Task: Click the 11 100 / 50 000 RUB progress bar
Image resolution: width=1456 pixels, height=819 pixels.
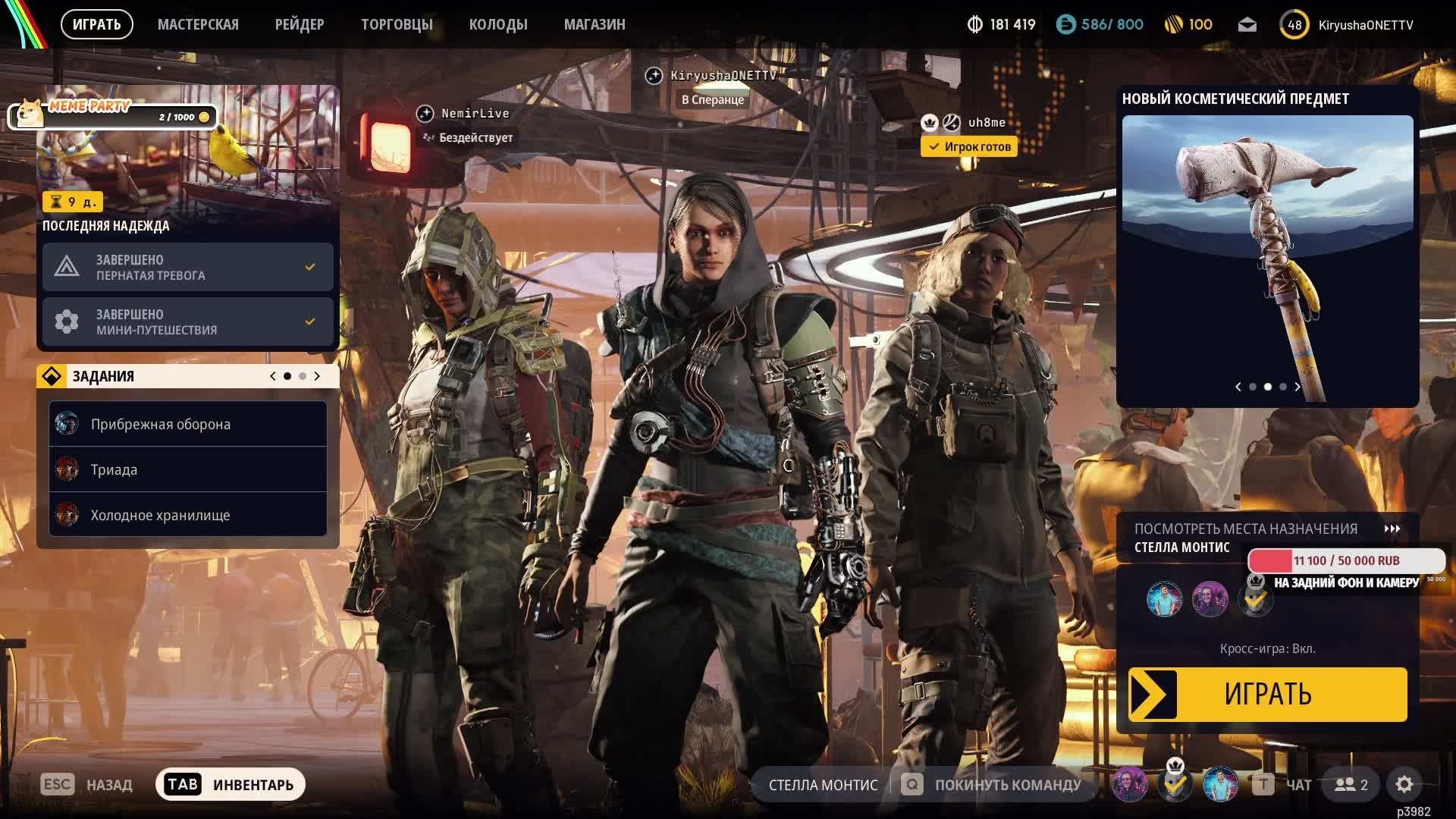Action: click(x=1346, y=560)
